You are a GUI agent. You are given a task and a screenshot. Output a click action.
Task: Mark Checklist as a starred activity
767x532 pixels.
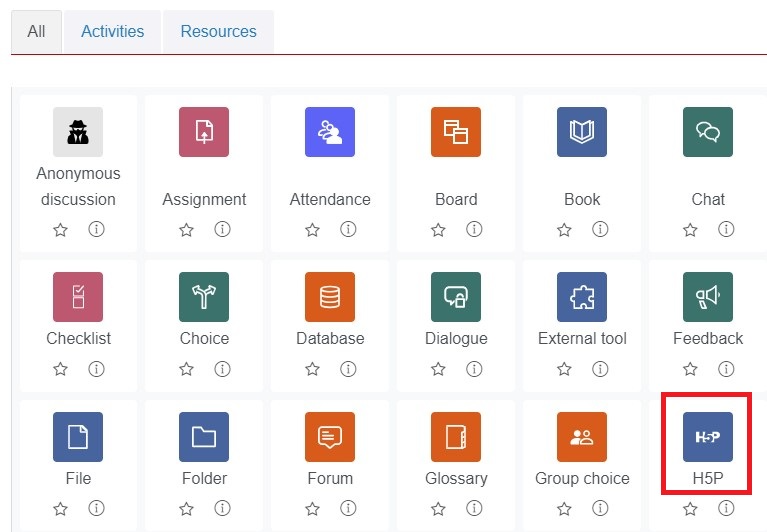[x=61, y=369]
